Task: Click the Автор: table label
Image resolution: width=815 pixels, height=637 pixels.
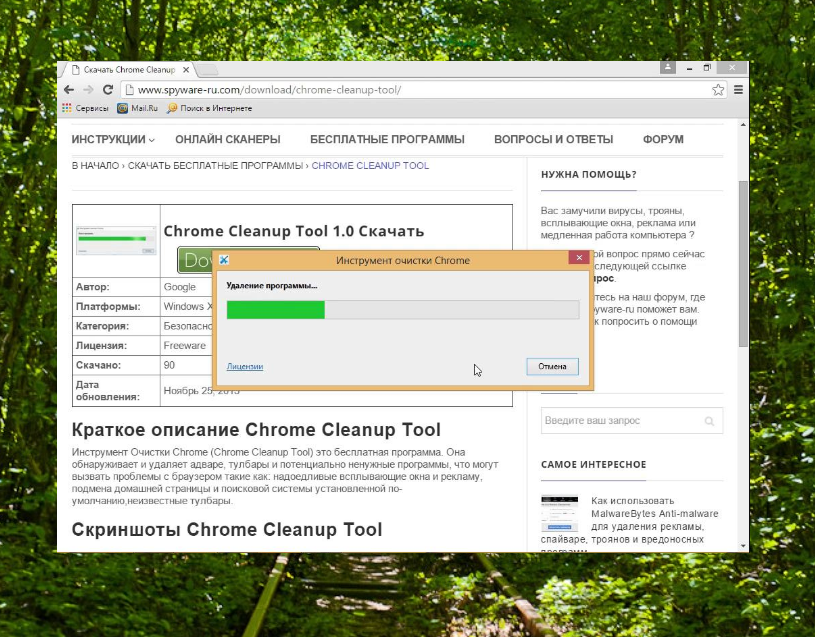Action: (x=93, y=287)
